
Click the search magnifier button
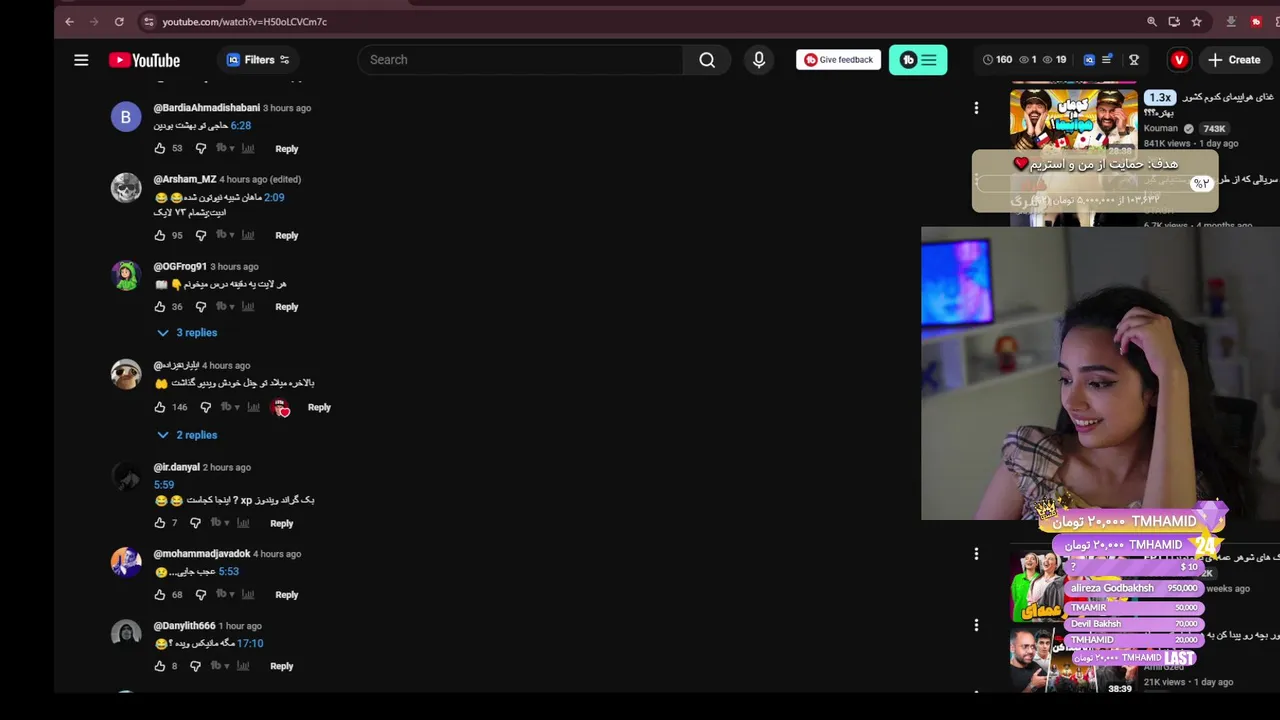707,60
